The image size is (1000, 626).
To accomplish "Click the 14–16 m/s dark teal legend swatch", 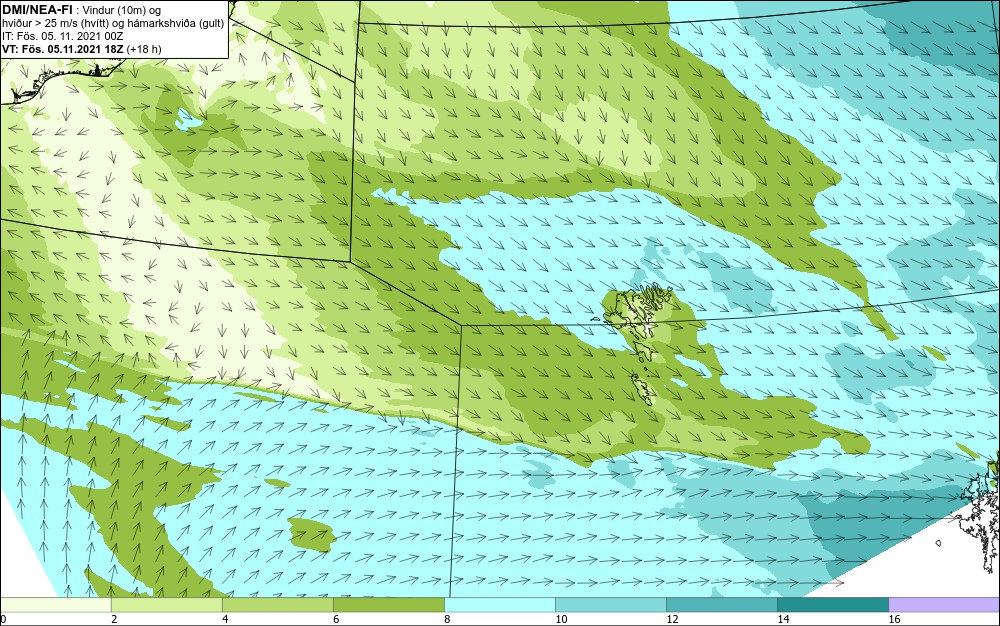I will 832,605.
